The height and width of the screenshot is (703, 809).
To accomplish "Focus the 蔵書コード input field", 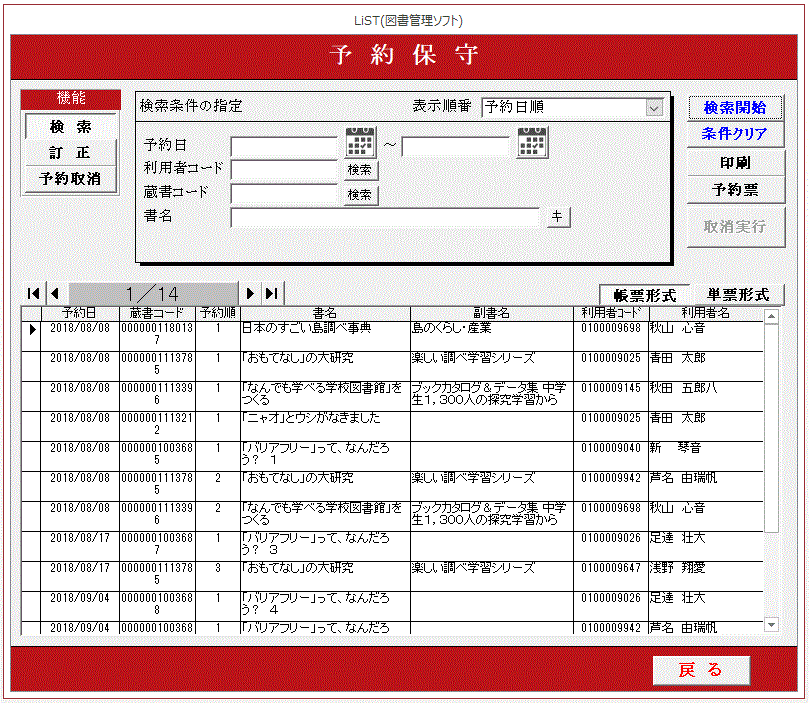I will pos(285,195).
